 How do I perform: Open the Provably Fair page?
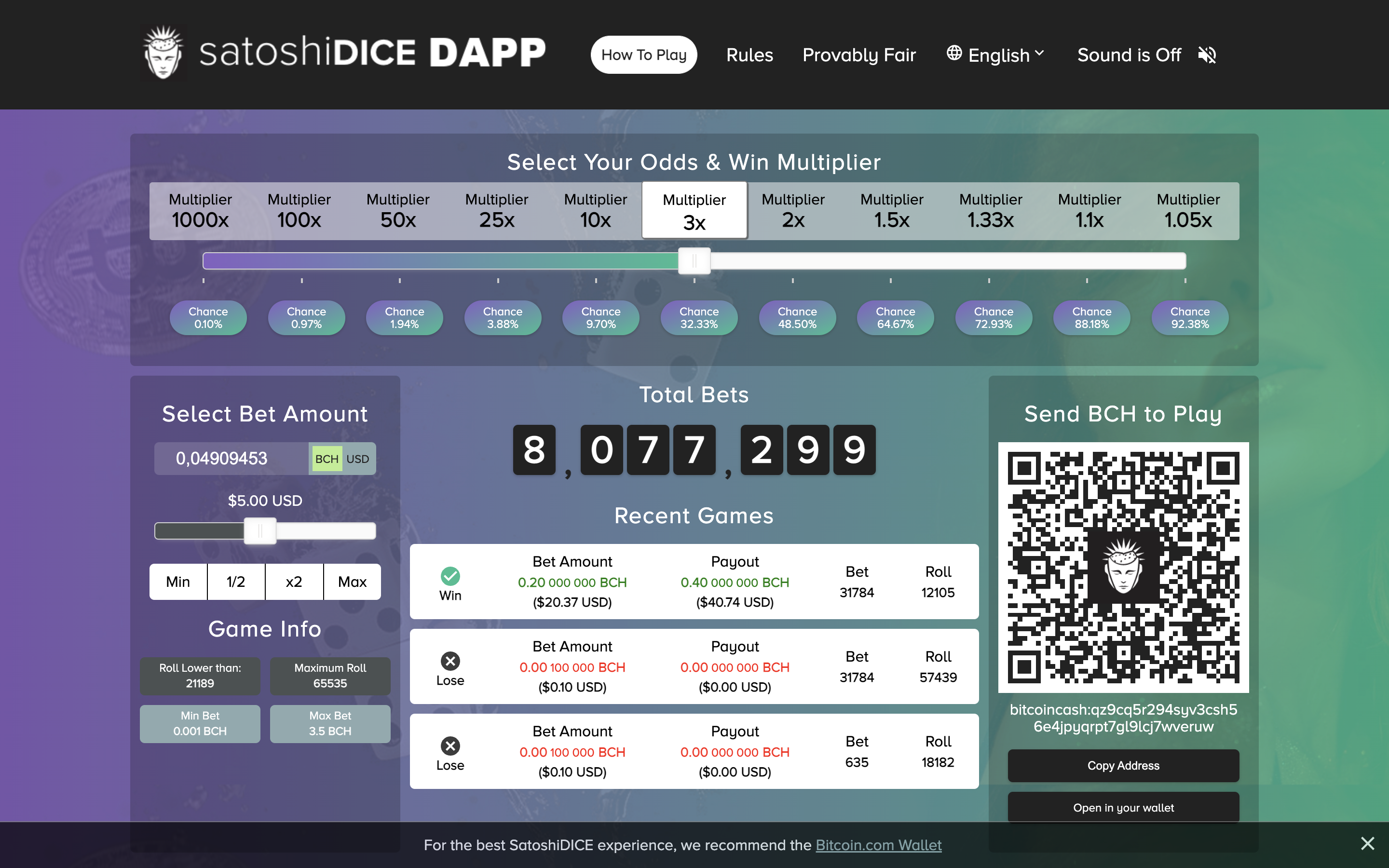point(858,55)
